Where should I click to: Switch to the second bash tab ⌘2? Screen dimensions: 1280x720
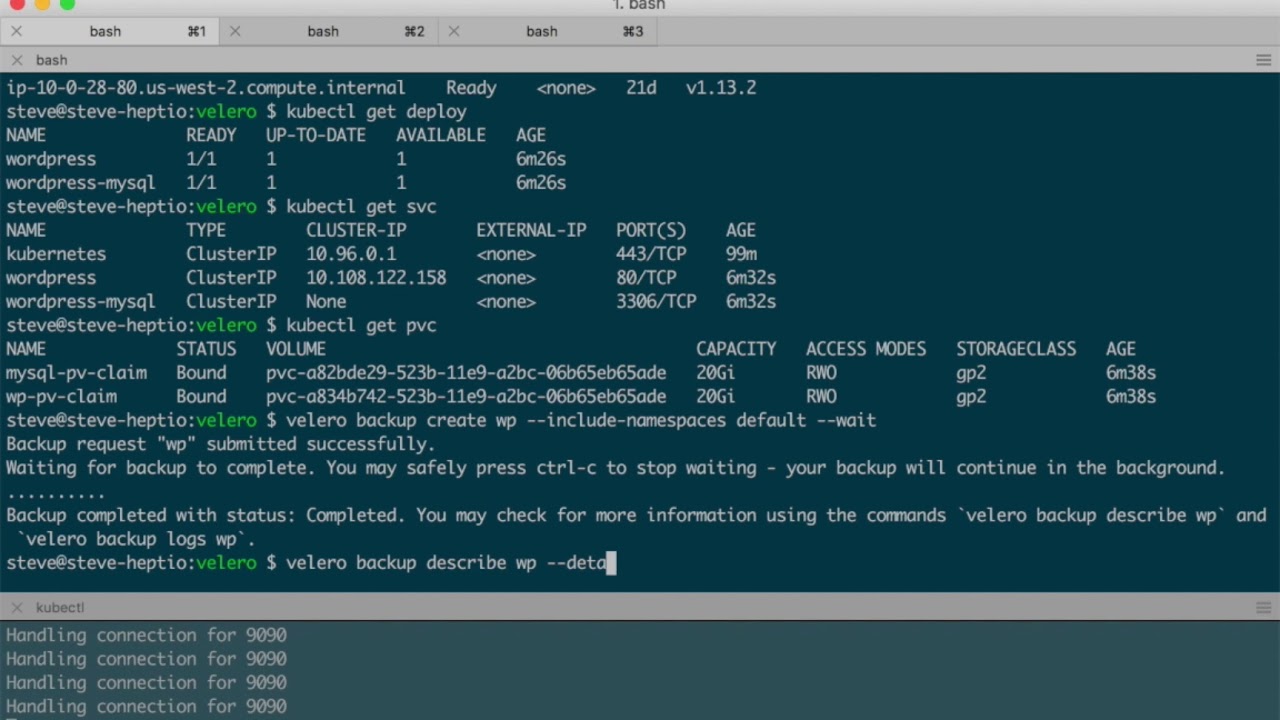point(328,31)
